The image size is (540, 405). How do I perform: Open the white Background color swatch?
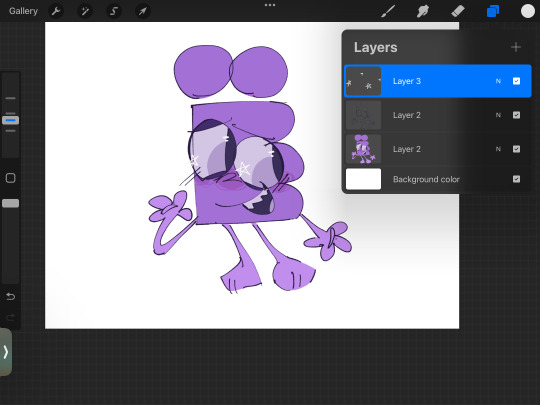coord(363,179)
